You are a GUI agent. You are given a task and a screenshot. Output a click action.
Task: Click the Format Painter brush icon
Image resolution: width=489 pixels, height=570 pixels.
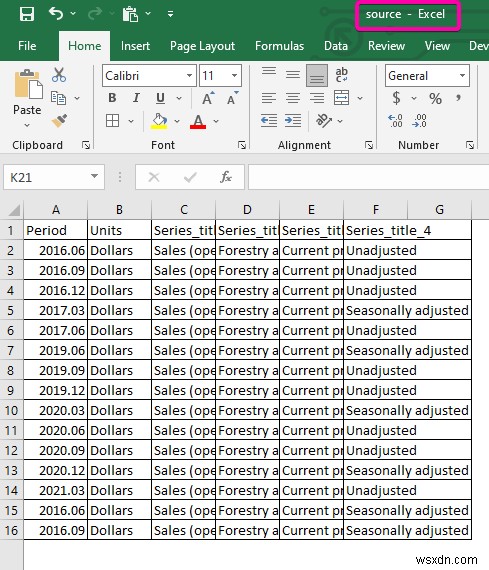click(x=59, y=120)
